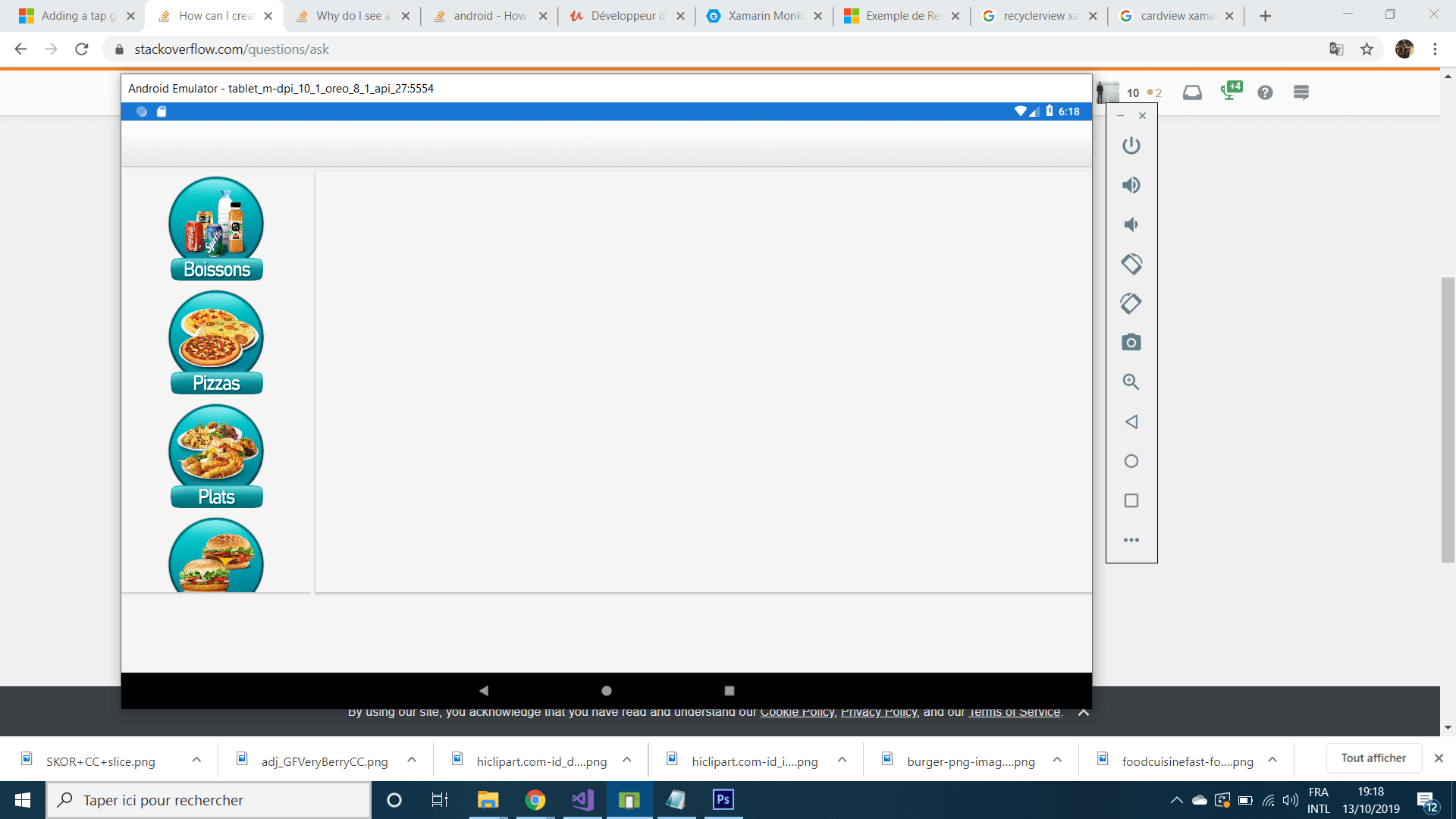Open Google Translate from the address bar
The width and height of the screenshot is (1456, 819).
(x=1336, y=49)
